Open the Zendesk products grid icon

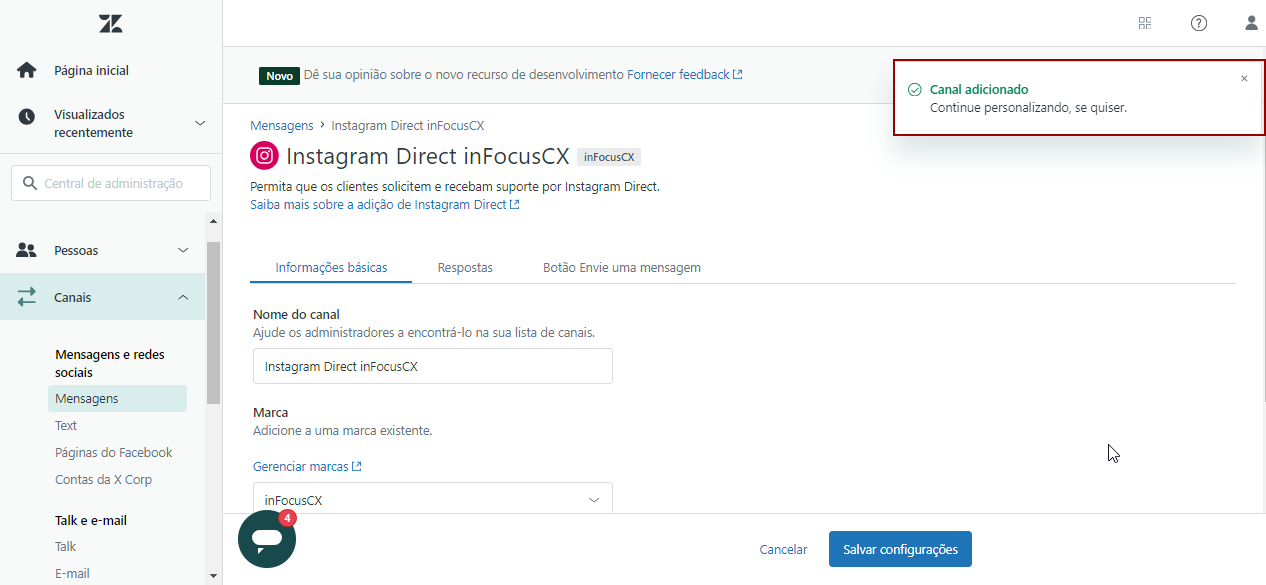point(1145,23)
